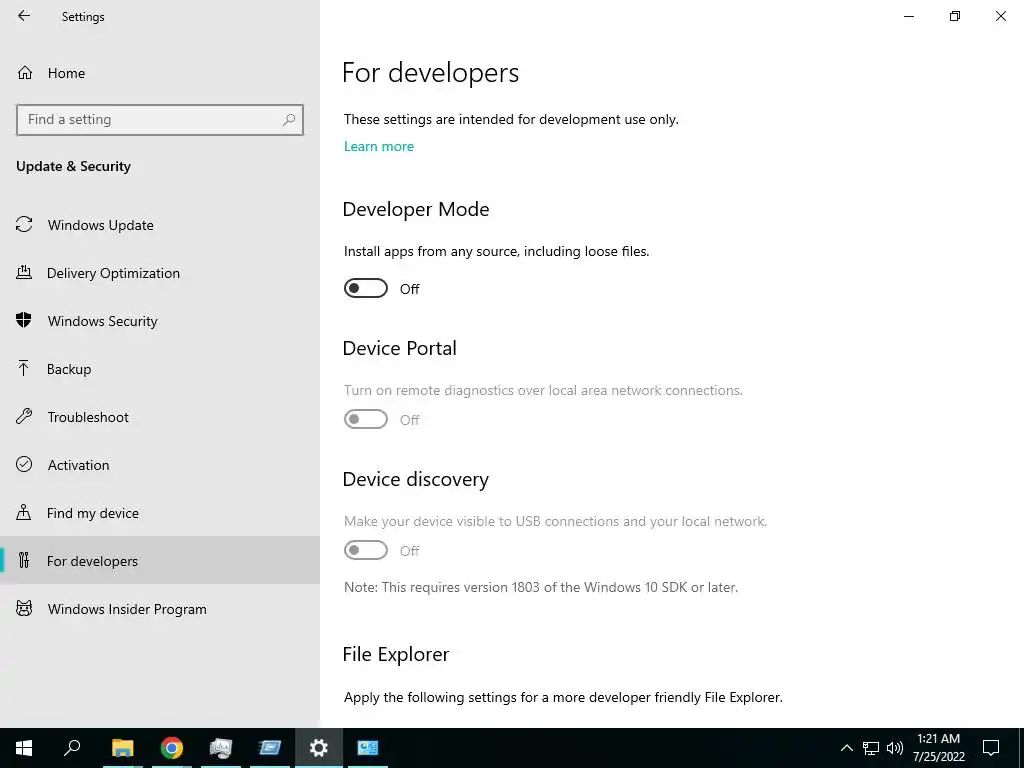This screenshot has width=1024, height=768.
Task: Select For developers in the sidebar
Action: (x=160, y=560)
